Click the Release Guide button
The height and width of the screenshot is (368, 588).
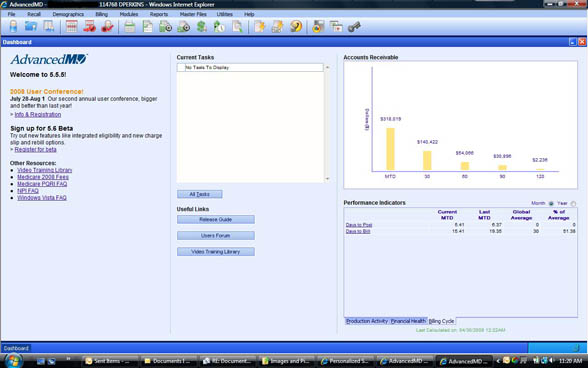tap(216, 219)
